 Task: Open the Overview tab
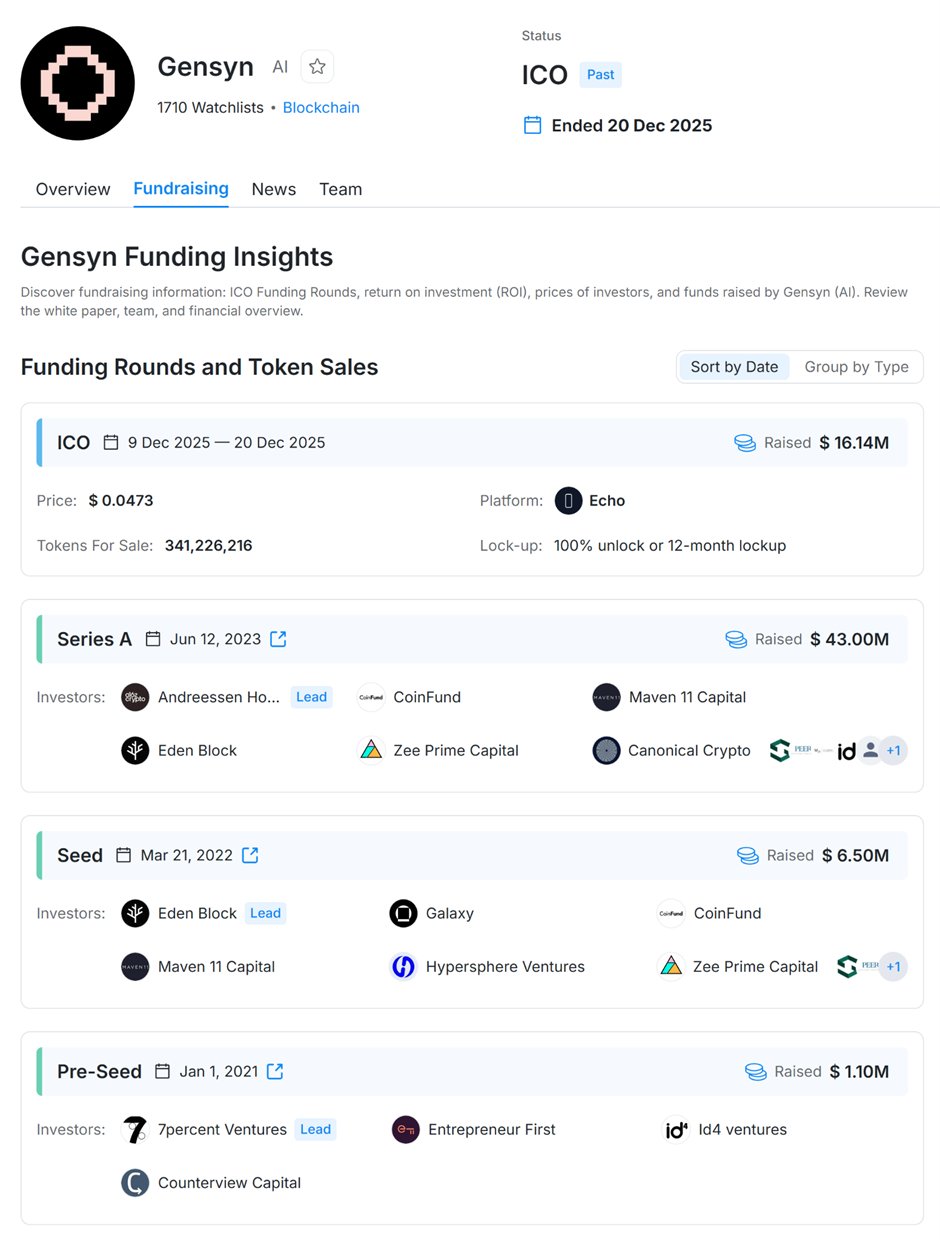pos(73,189)
